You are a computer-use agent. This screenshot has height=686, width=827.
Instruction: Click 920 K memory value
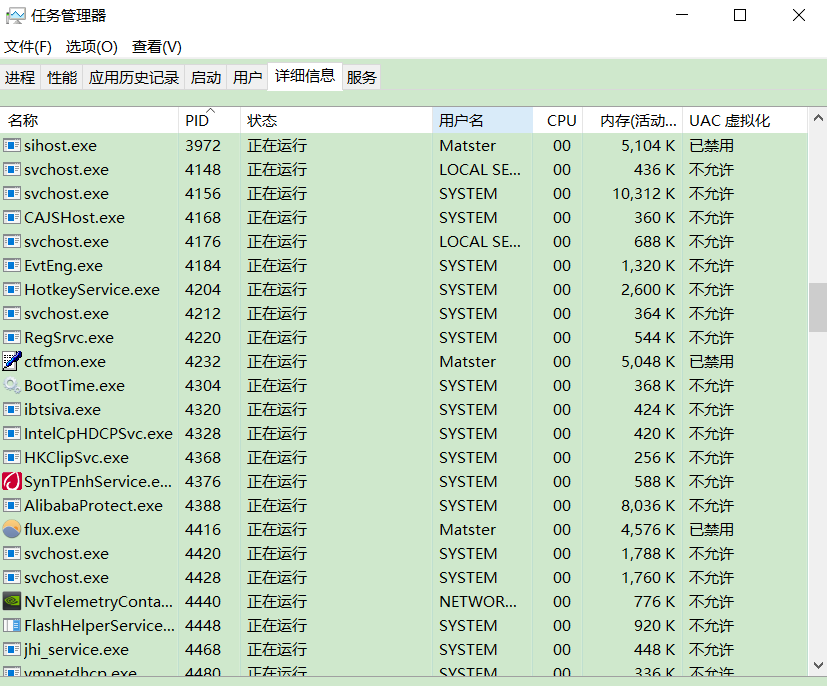(655, 626)
